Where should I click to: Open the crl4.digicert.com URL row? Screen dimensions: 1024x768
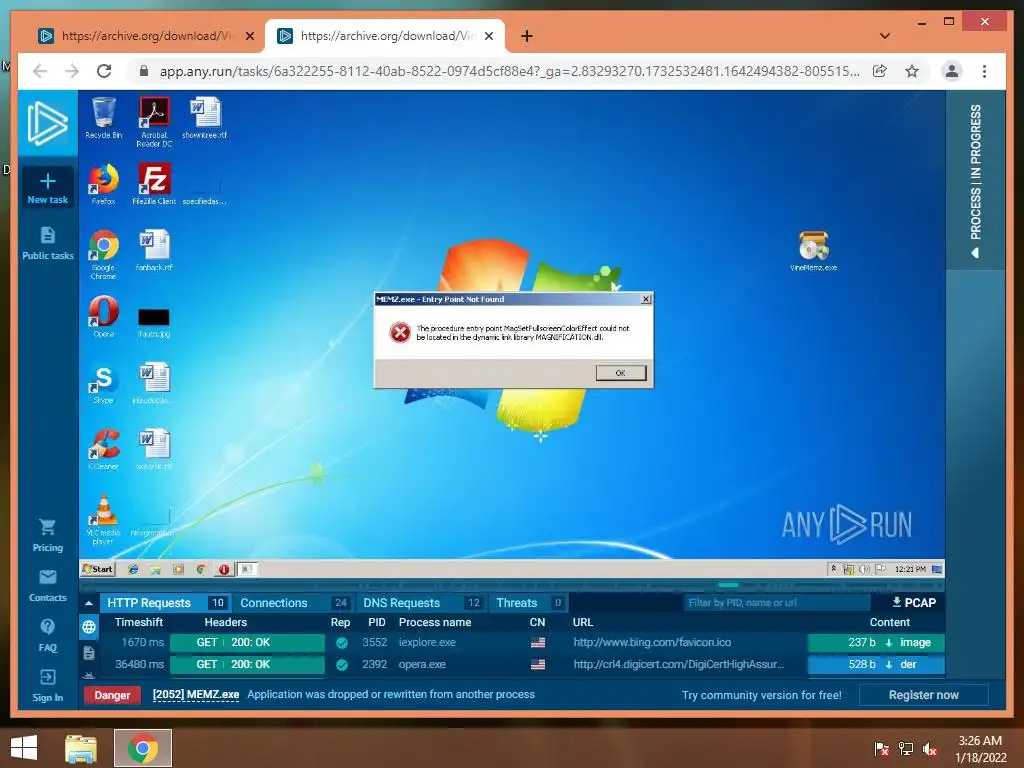tap(679, 665)
